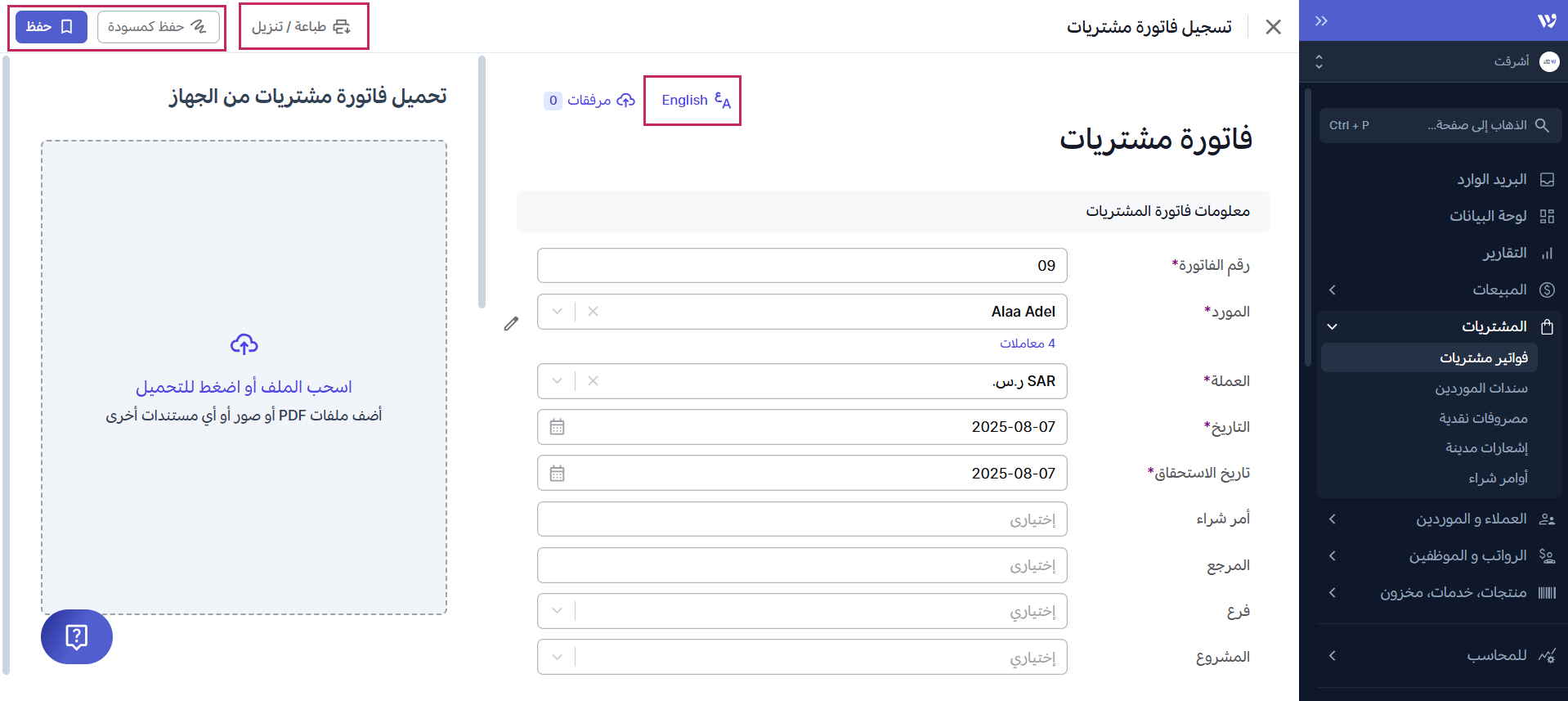Open Purchase Orders in the sidebar

(x=1498, y=478)
